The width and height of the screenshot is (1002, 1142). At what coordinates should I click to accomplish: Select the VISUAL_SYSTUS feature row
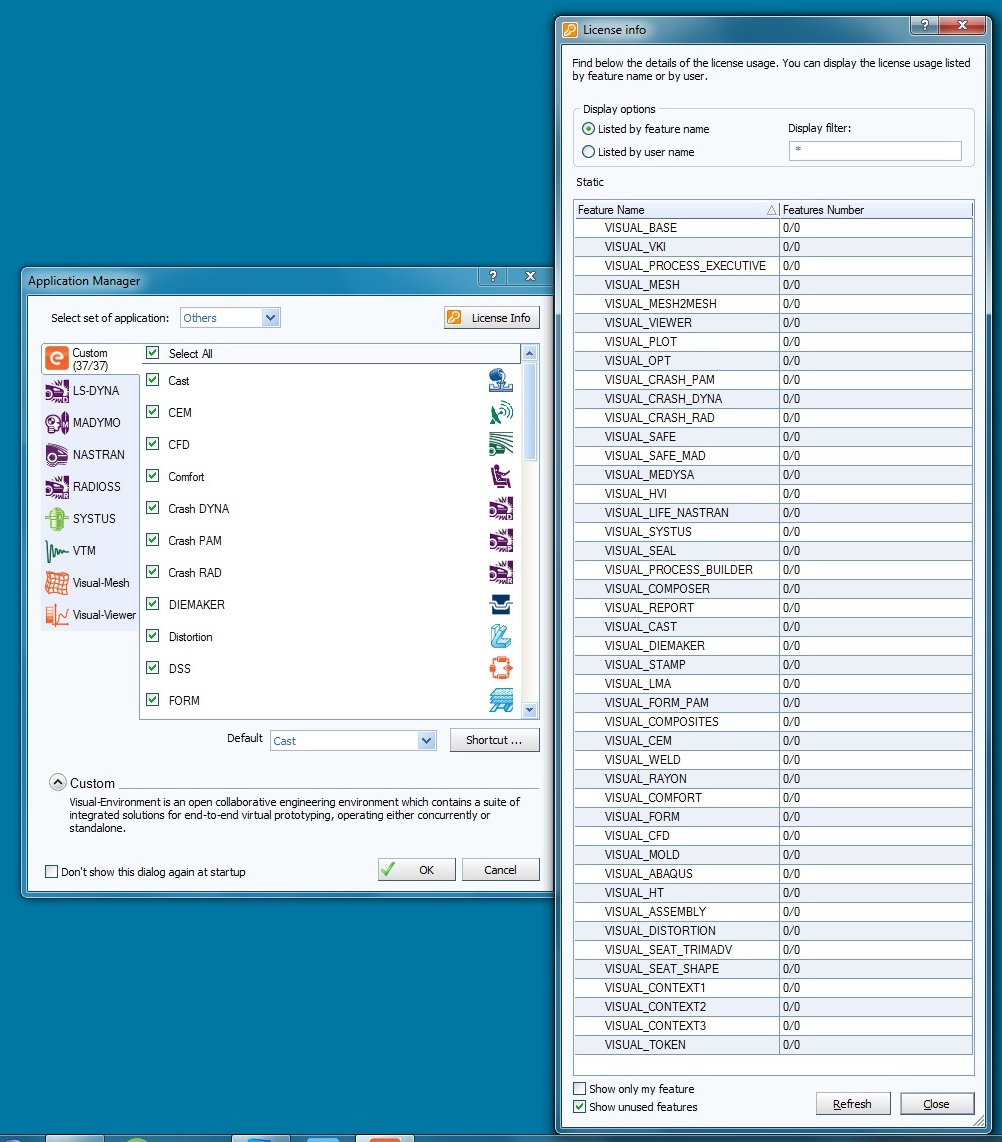tap(773, 532)
